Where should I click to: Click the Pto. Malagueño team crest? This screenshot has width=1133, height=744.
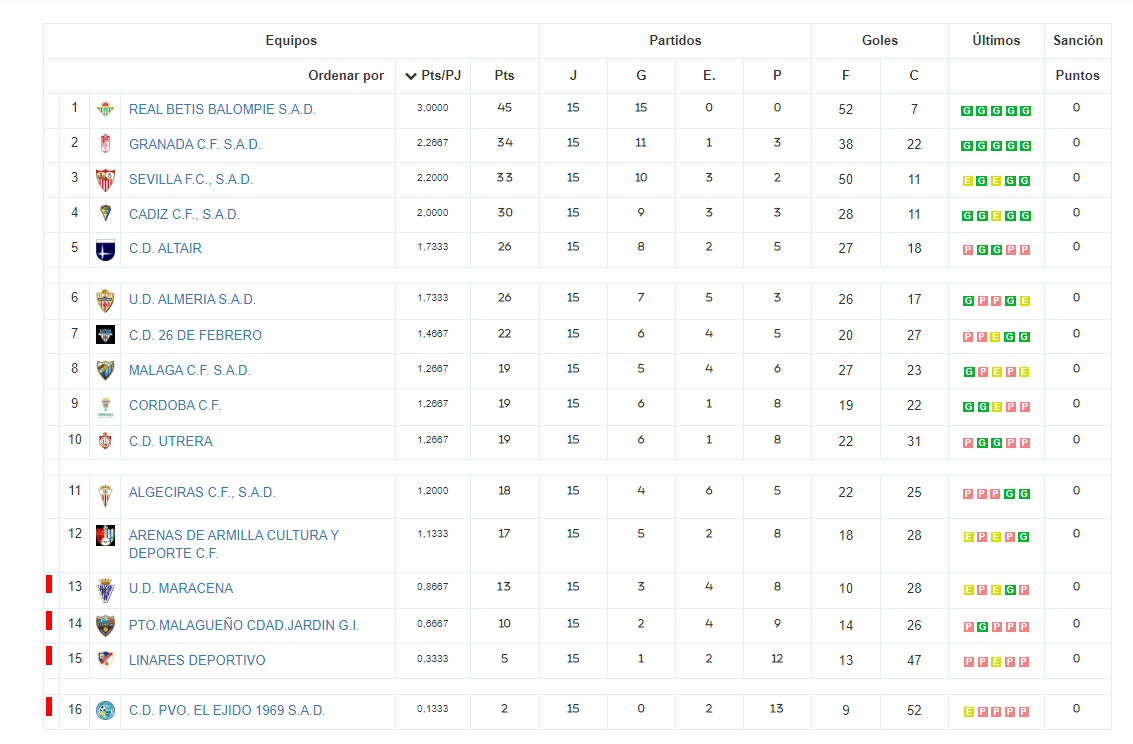[x=105, y=625]
